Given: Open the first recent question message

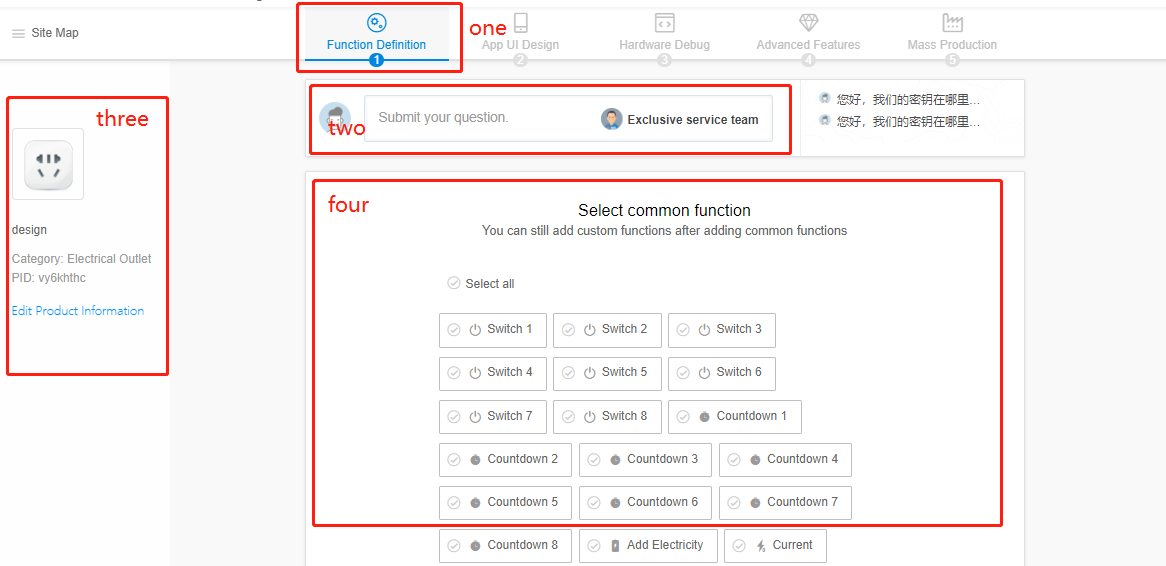Looking at the screenshot, I should point(907,100).
